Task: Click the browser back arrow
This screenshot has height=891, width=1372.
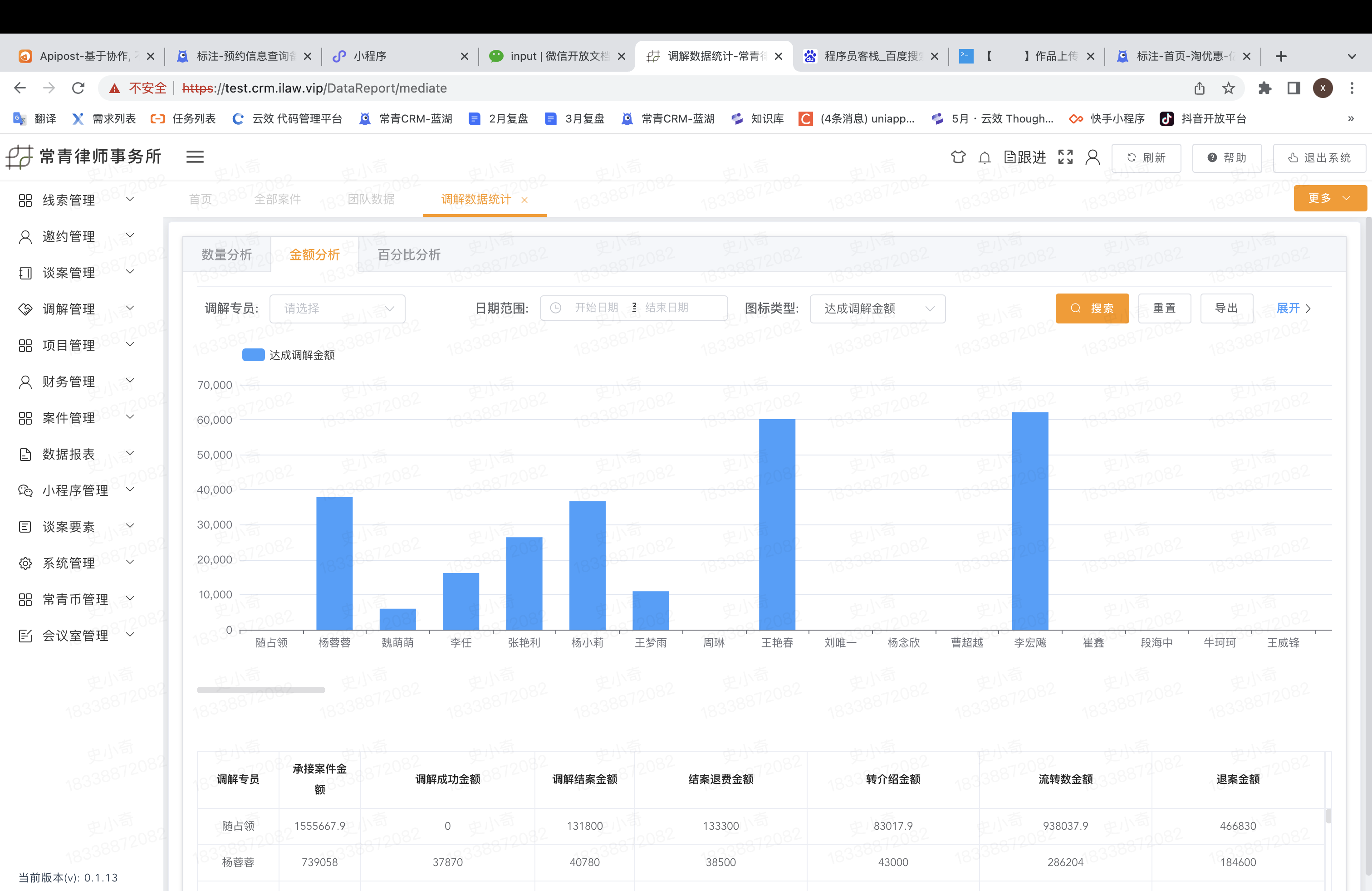Action: coord(20,88)
